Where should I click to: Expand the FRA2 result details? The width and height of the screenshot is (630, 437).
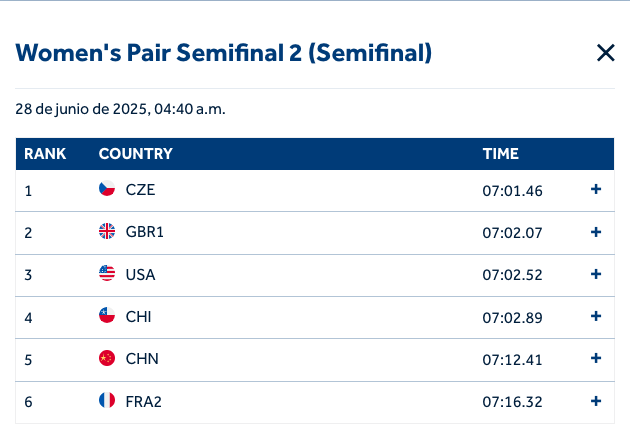tap(596, 401)
